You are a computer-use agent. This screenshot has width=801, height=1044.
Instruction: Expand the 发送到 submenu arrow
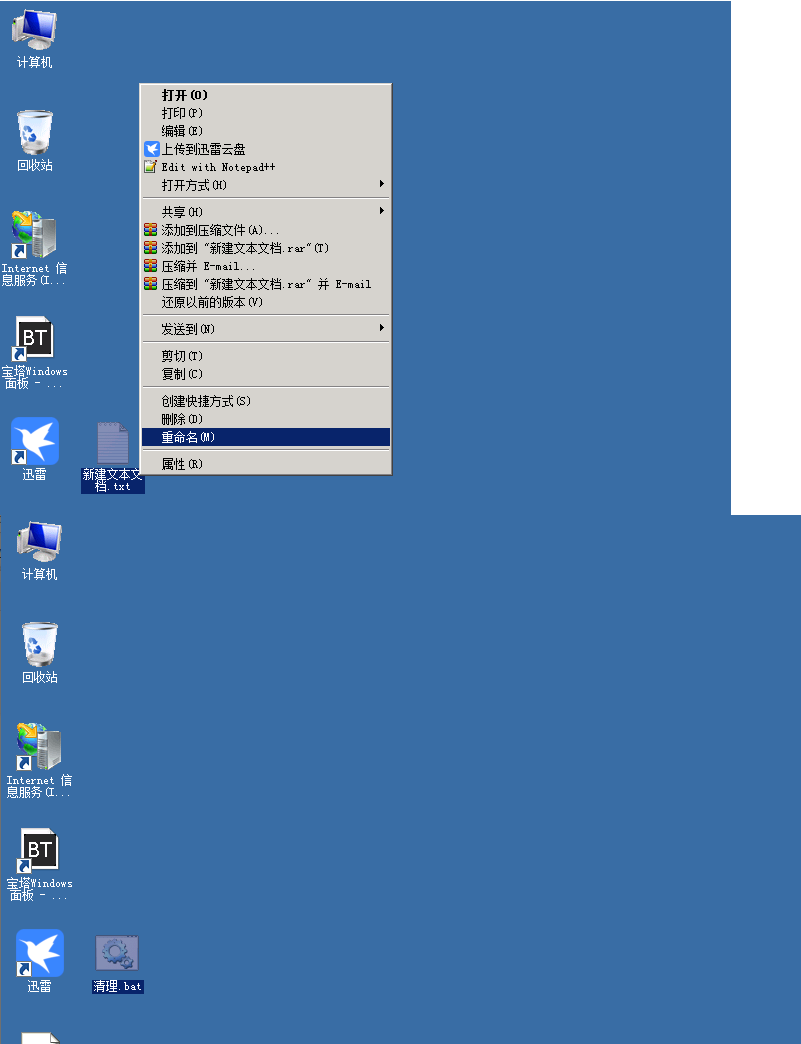[x=381, y=328]
